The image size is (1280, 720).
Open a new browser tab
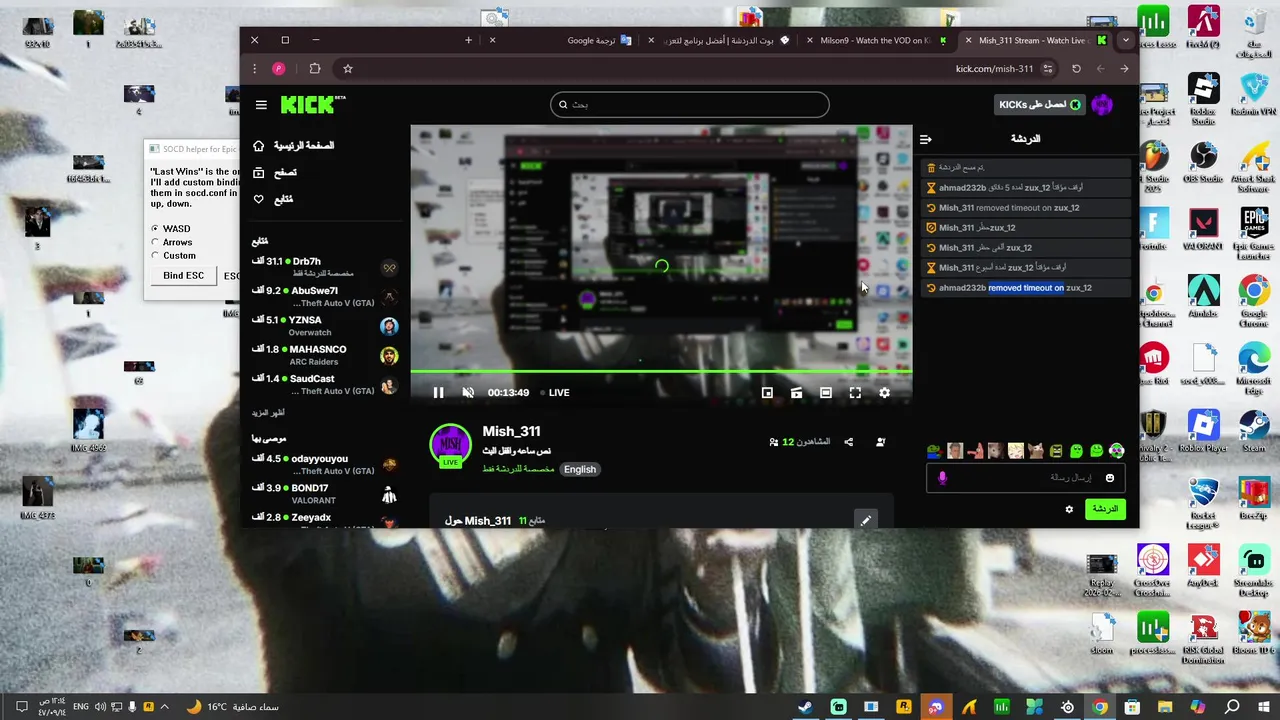468,40
